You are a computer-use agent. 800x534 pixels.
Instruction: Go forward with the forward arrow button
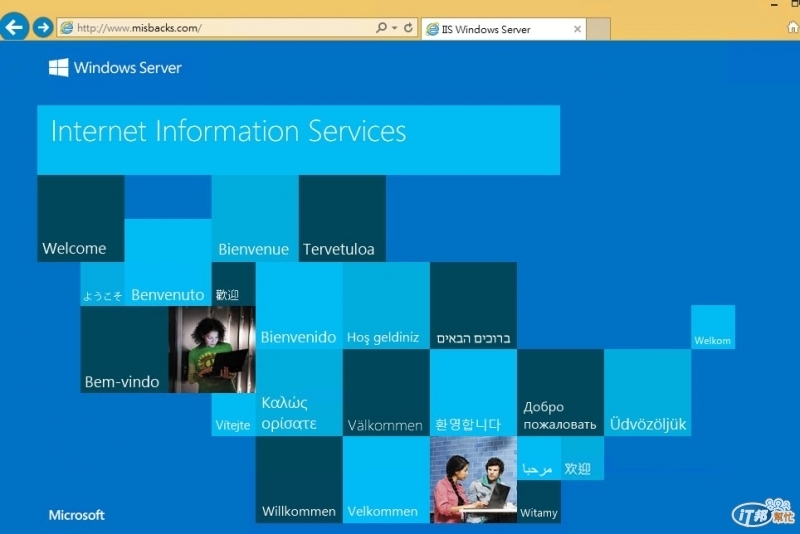click(x=43, y=28)
